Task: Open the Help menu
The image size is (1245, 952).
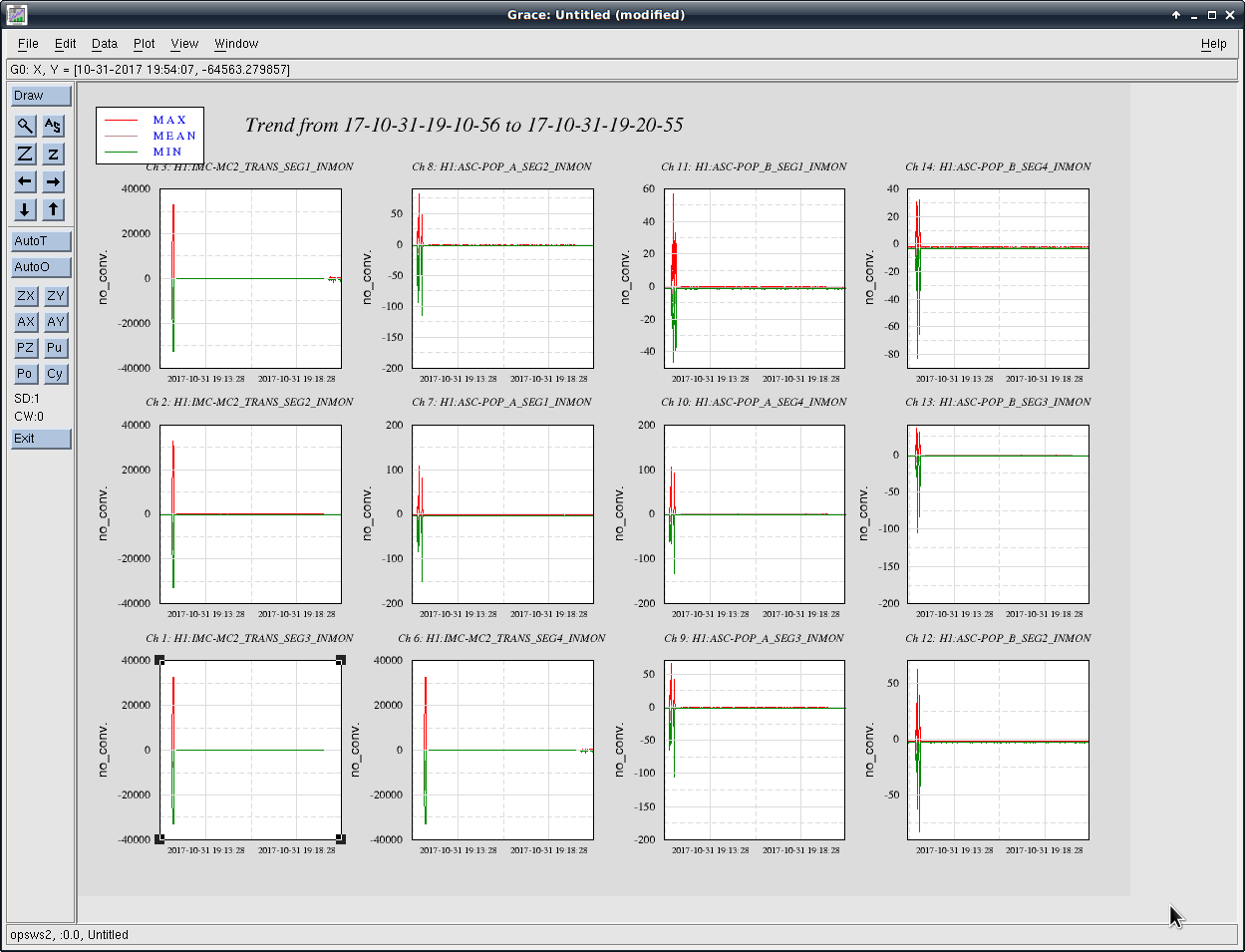Action: click(1213, 44)
